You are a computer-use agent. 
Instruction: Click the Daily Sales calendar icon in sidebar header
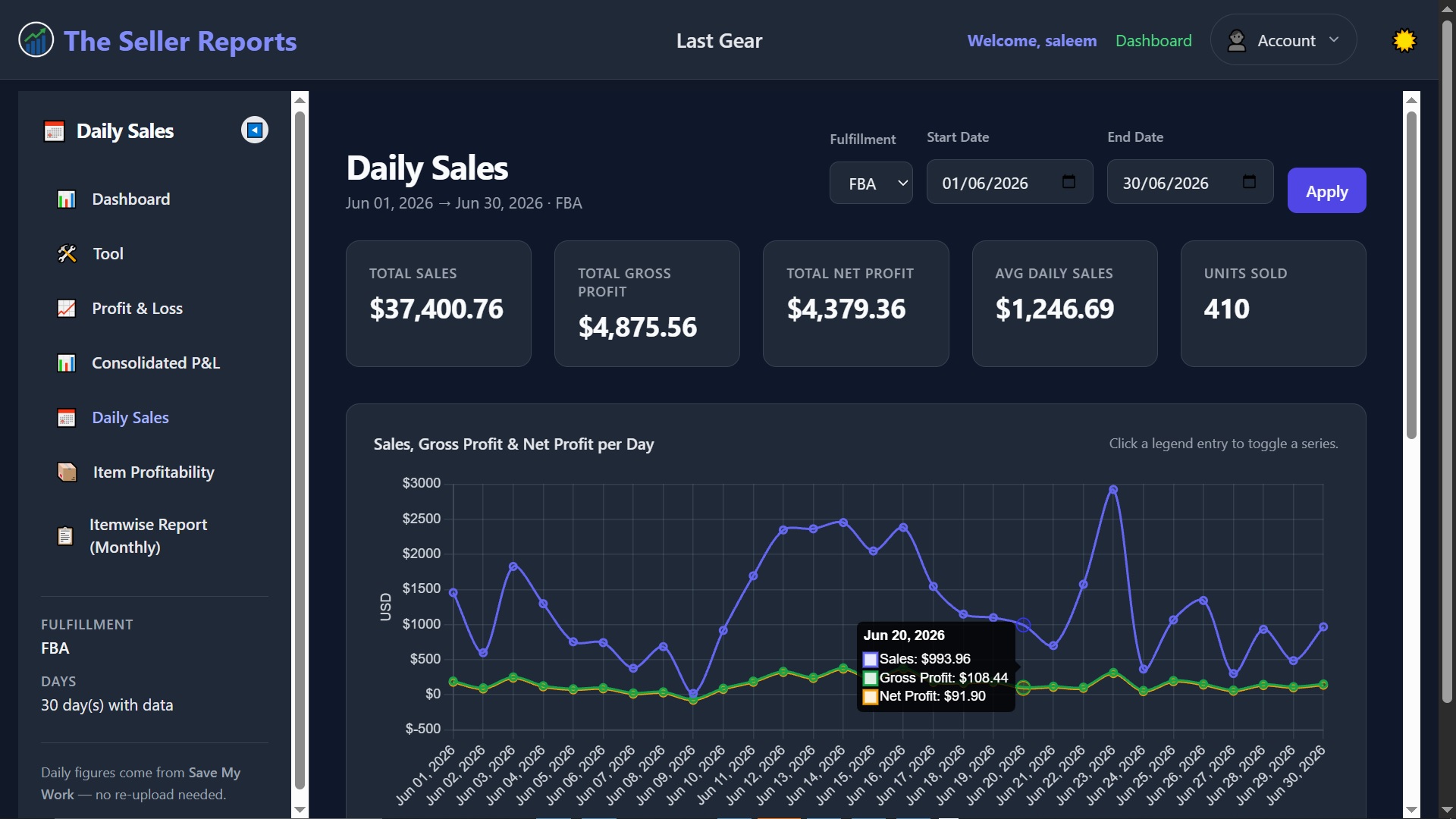54,131
